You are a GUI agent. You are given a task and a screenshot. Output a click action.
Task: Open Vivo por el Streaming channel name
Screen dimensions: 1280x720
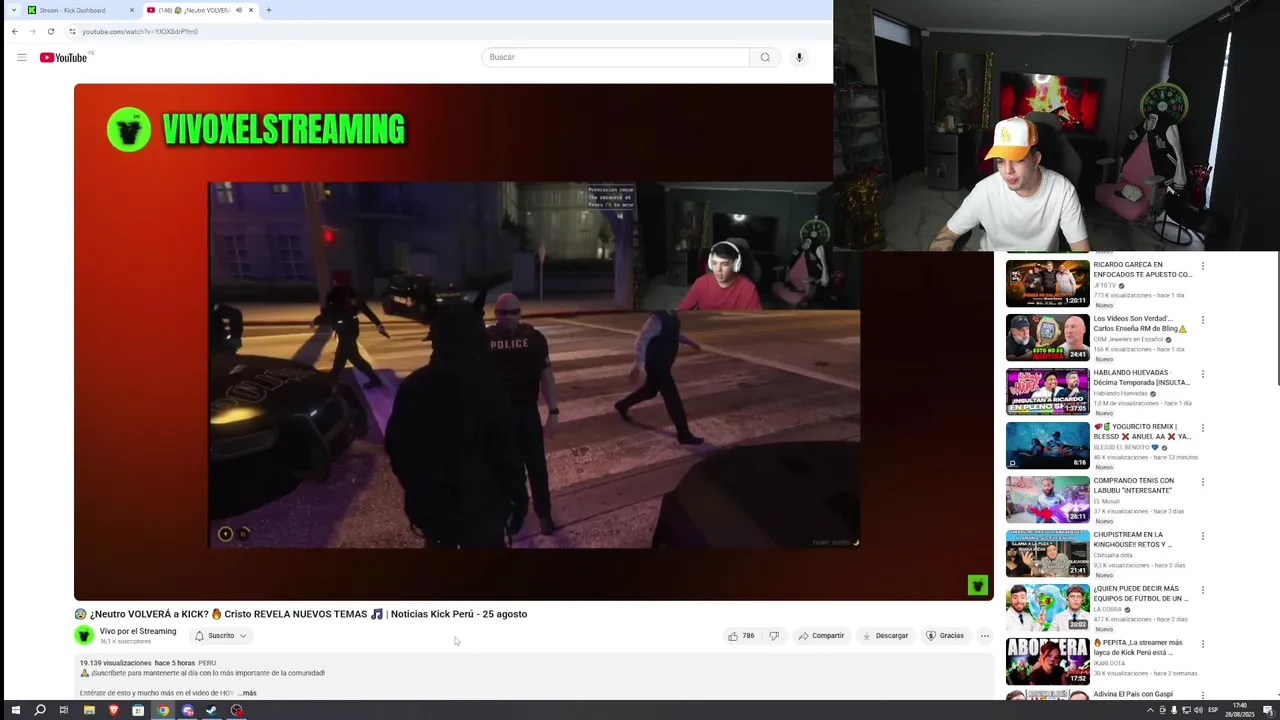[x=138, y=631]
